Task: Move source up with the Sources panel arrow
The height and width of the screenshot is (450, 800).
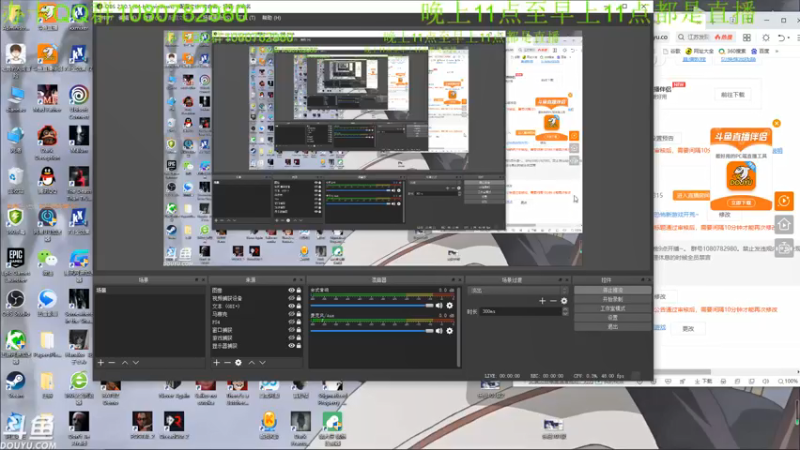Action: (x=252, y=362)
